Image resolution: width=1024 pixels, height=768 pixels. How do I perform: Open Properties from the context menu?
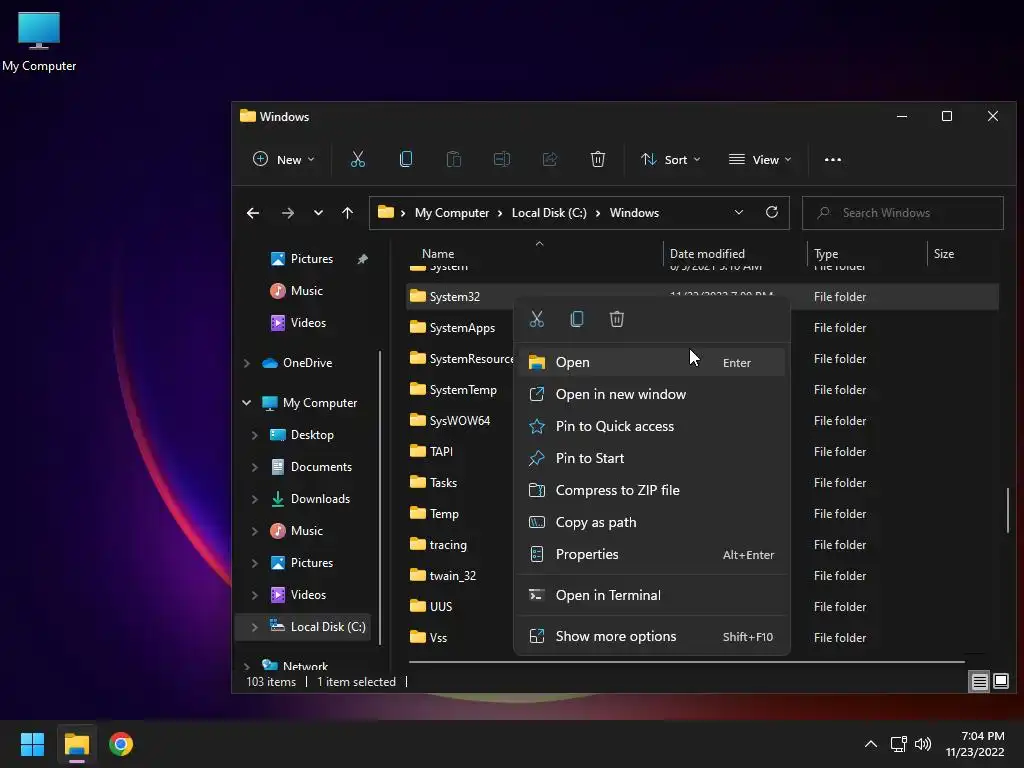pos(652,554)
